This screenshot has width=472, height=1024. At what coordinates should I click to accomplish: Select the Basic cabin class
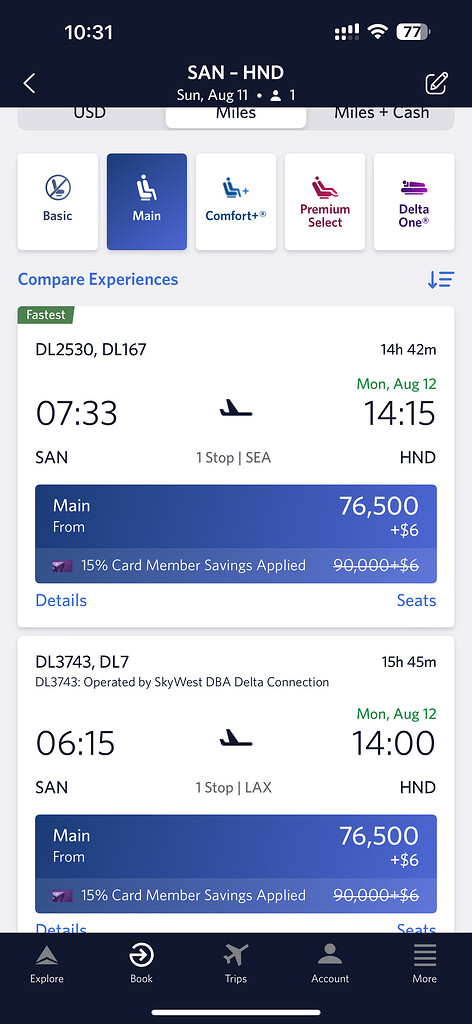(x=57, y=202)
